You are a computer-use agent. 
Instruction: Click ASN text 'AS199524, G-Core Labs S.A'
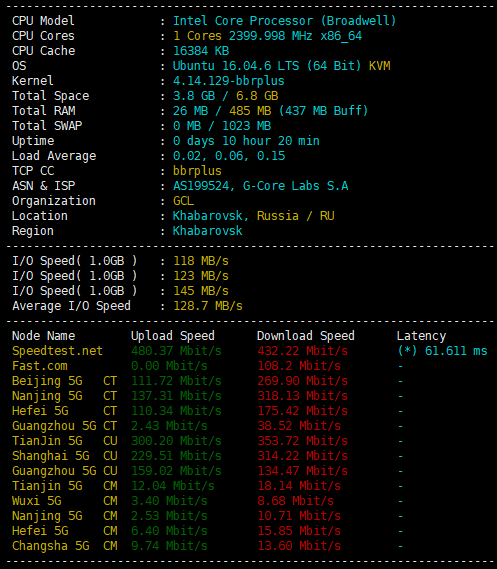[x=260, y=186]
